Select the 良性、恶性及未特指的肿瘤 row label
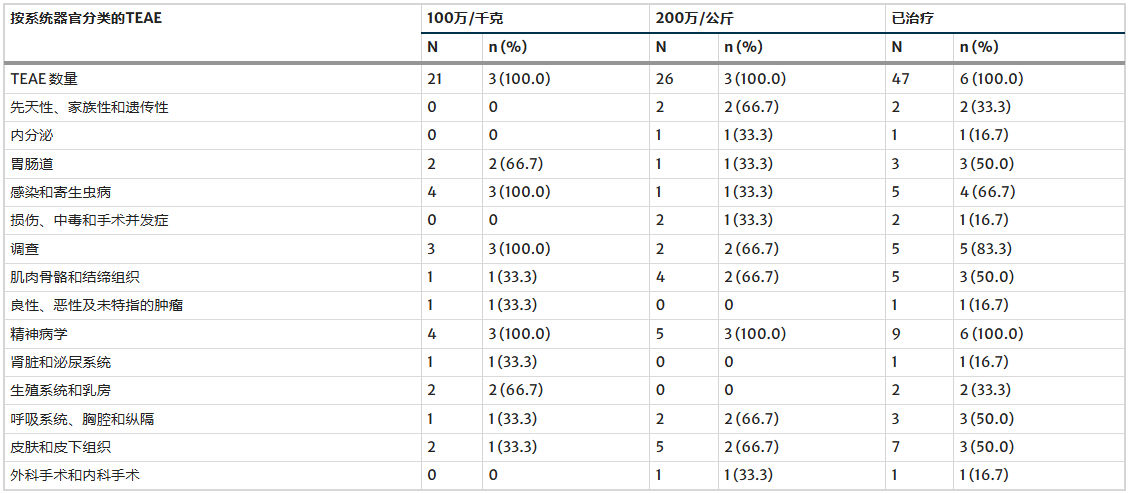Image resolution: width=1128 pixels, height=494 pixels. [96, 305]
